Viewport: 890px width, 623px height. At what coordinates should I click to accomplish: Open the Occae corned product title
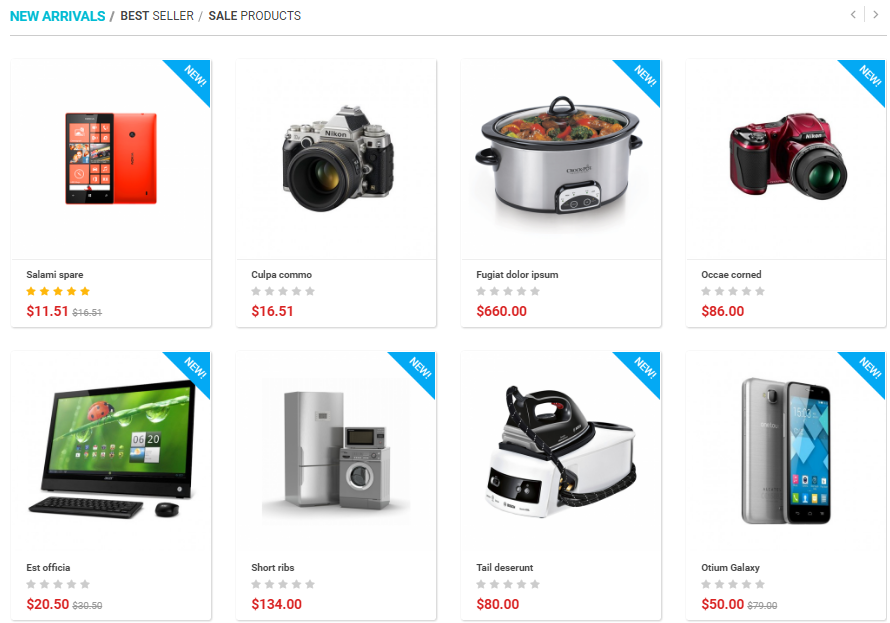tap(731, 275)
